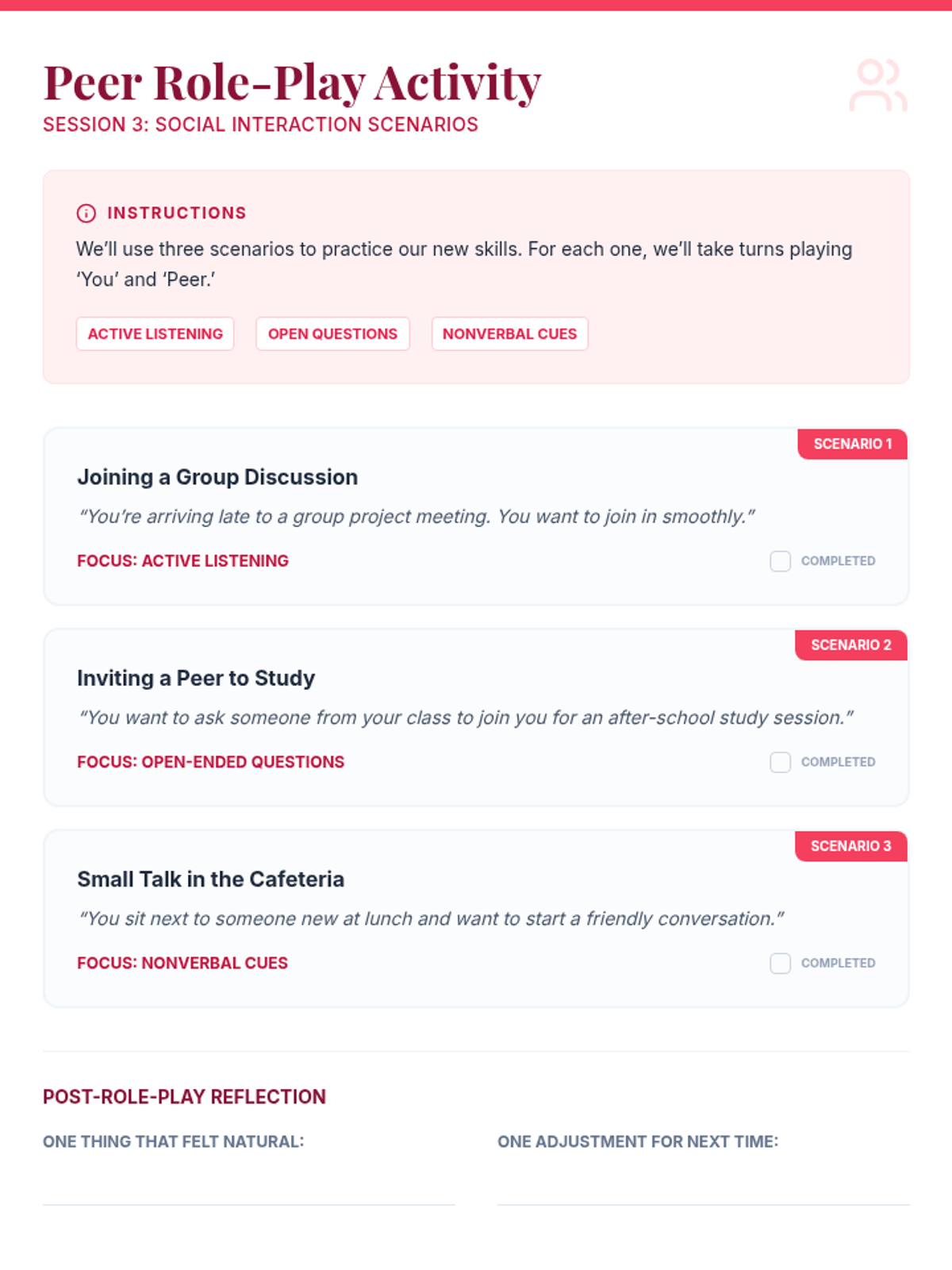Click the Peer Role-Play Activity title
This screenshot has height=1270, width=952.
click(292, 83)
